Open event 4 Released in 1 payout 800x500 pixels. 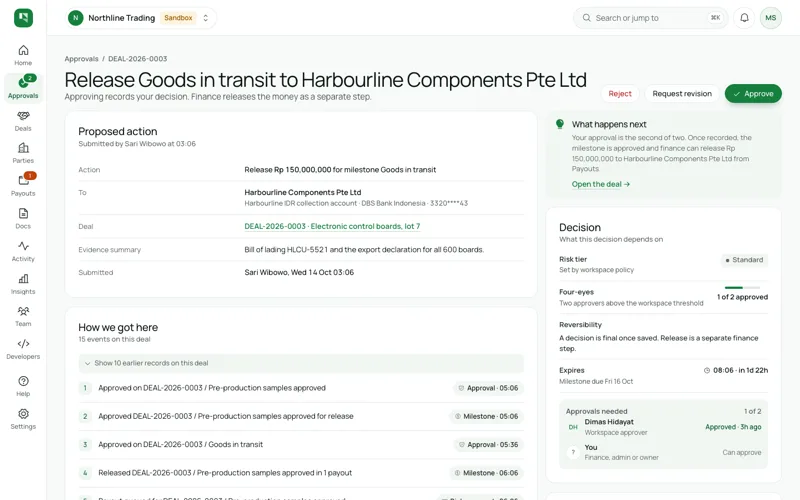click(x=301, y=473)
